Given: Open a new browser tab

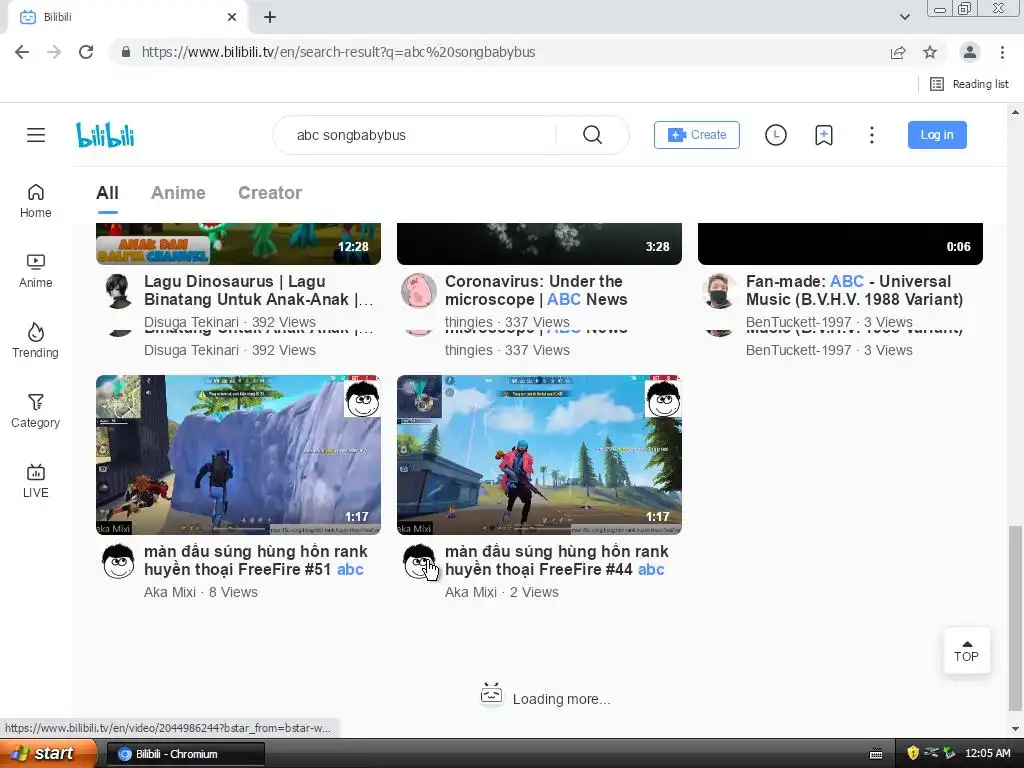Looking at the screenshot, I should (x=270, y=17).
